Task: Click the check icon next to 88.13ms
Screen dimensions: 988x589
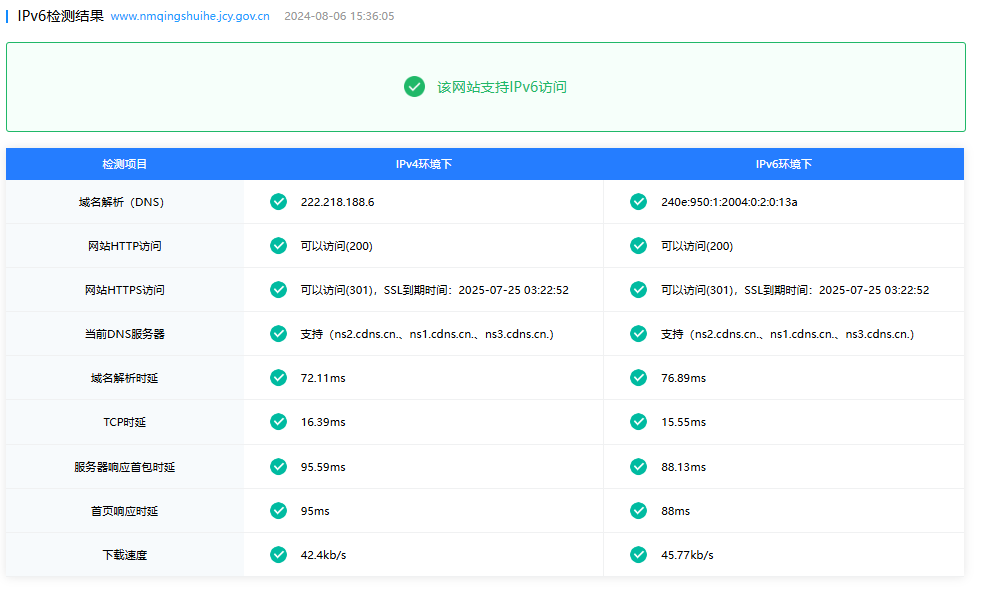Action: (638, 467)
